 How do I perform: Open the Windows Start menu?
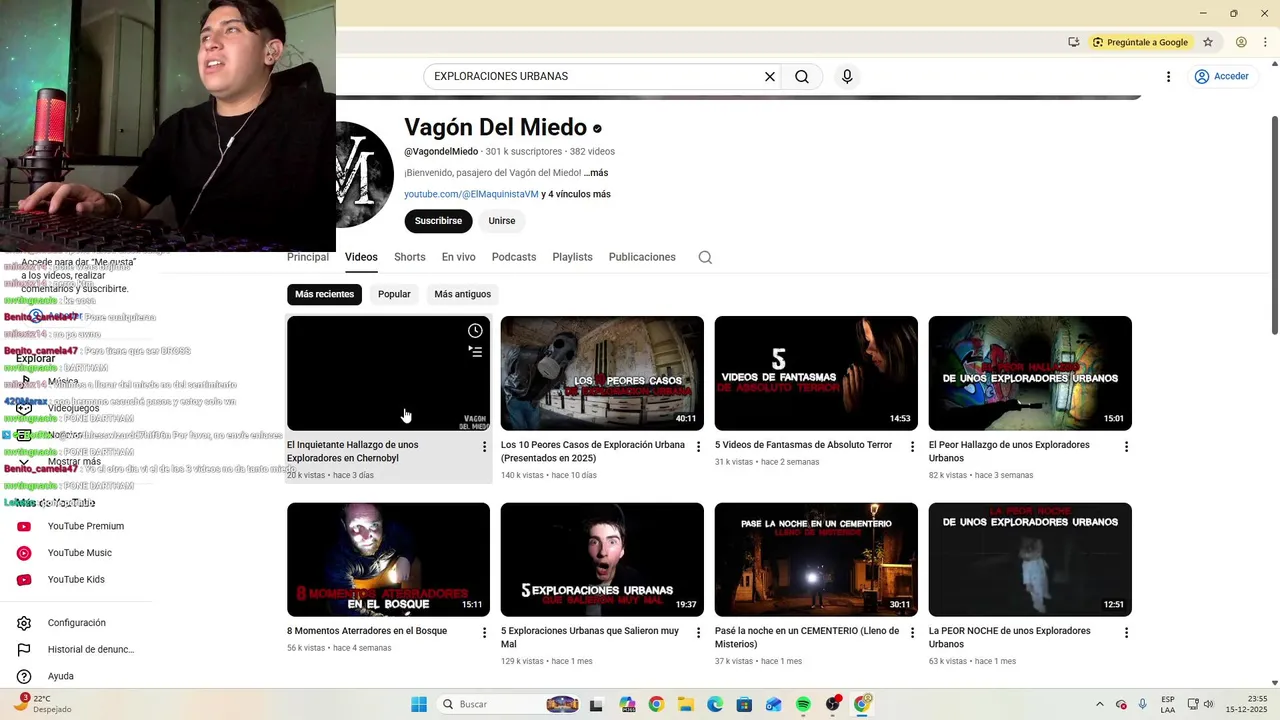click(x=419, y=704)
